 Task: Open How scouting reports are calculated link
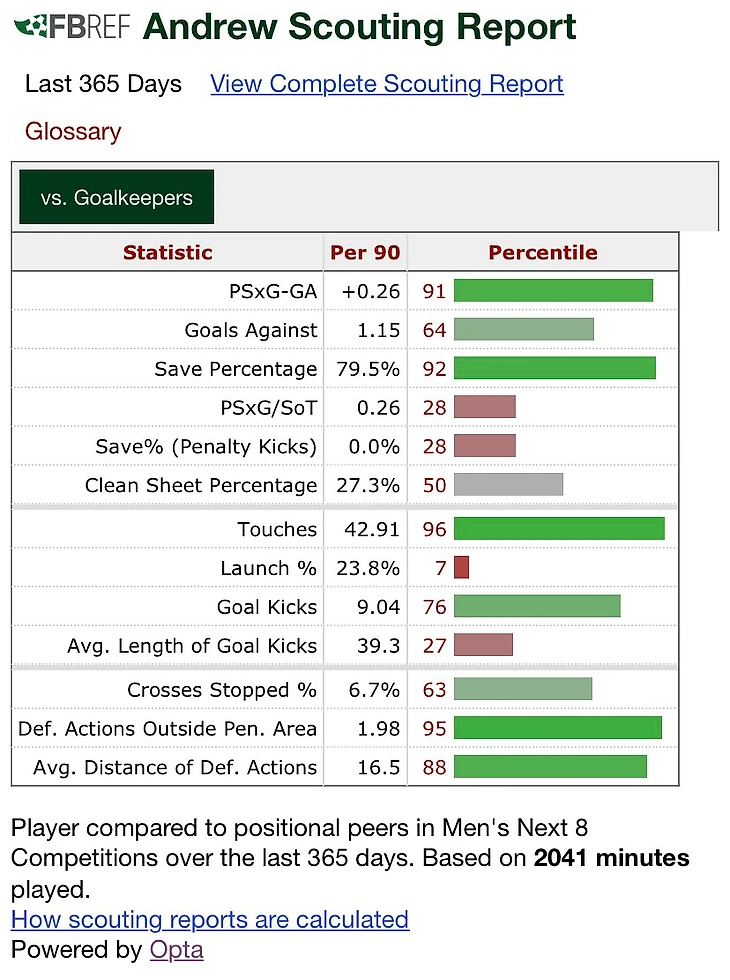click(210, 920)
